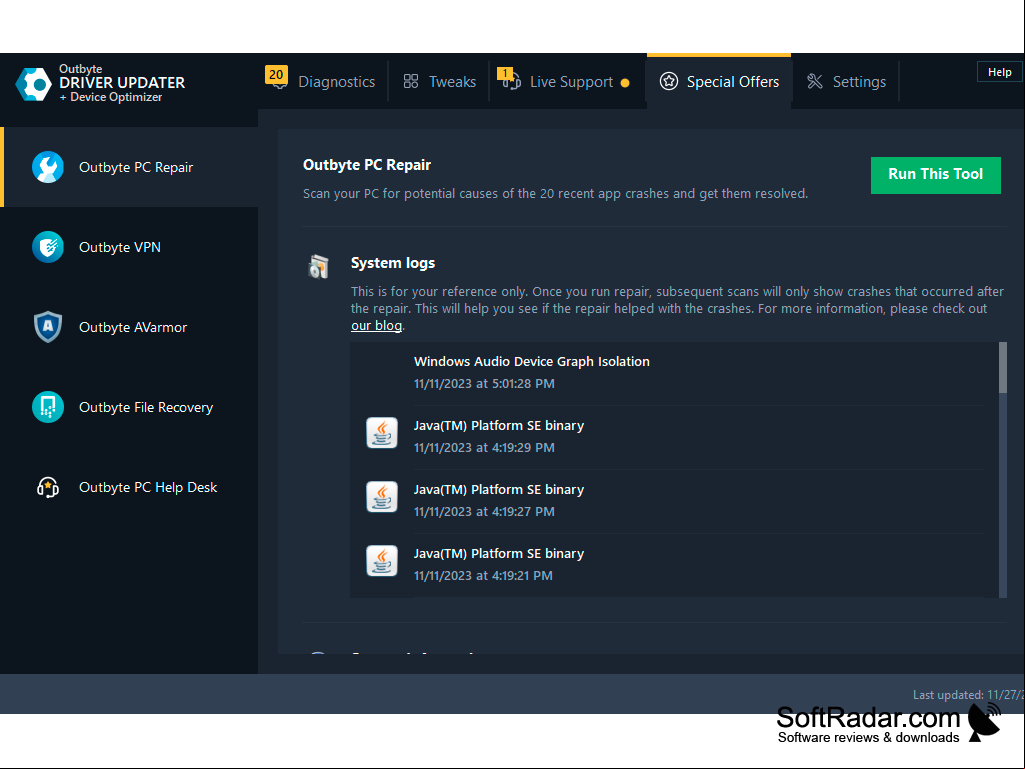Click the Outbyte Driver Updater logo icon
1025x769 pixels.
coord(33,84)
